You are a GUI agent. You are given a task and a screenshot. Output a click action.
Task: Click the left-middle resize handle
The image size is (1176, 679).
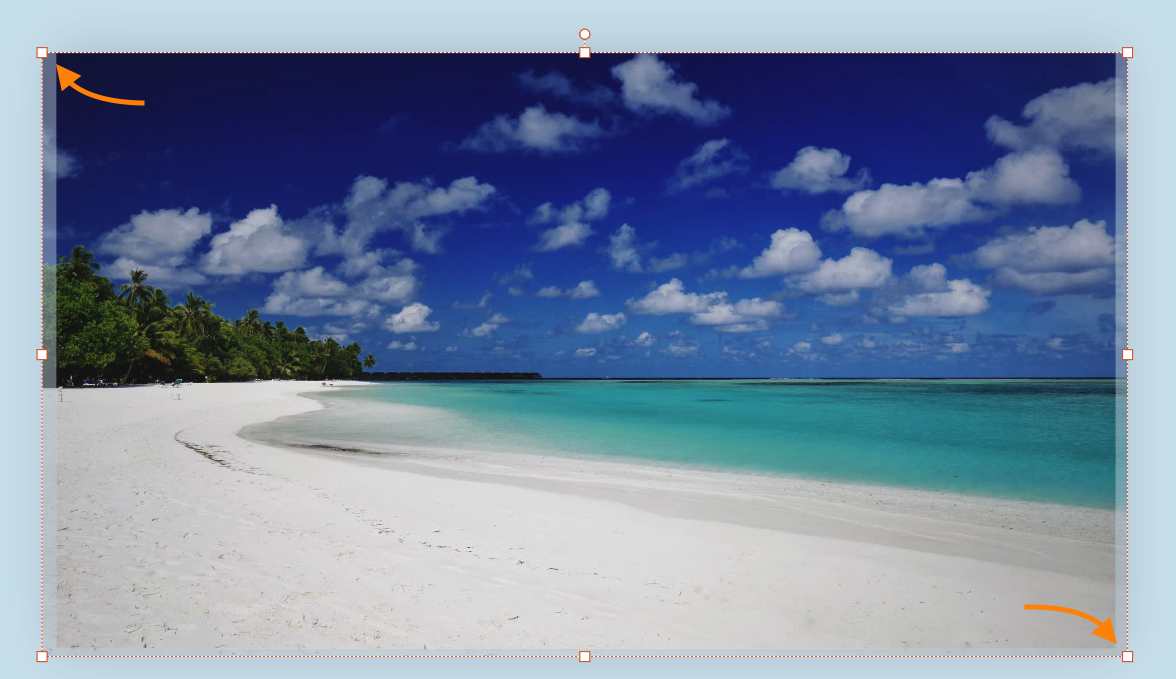(x=41, y=355)
